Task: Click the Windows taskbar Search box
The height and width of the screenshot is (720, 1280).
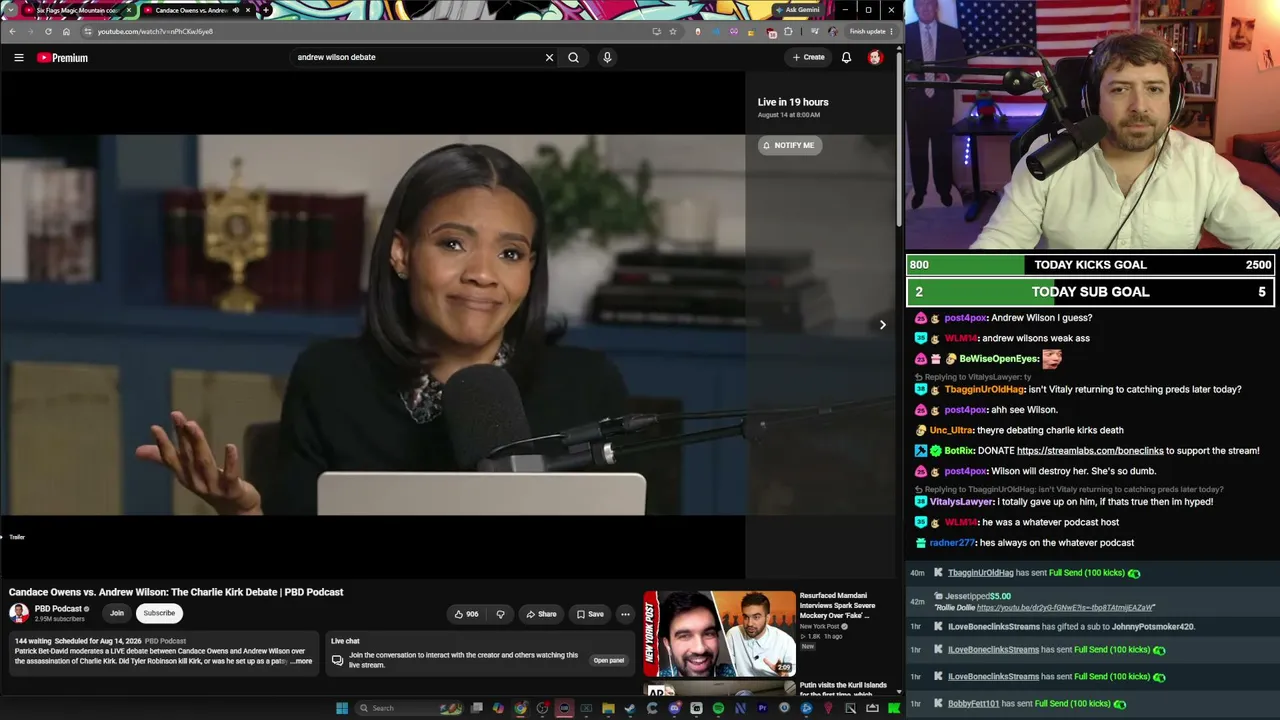Action: pos(410,708)
